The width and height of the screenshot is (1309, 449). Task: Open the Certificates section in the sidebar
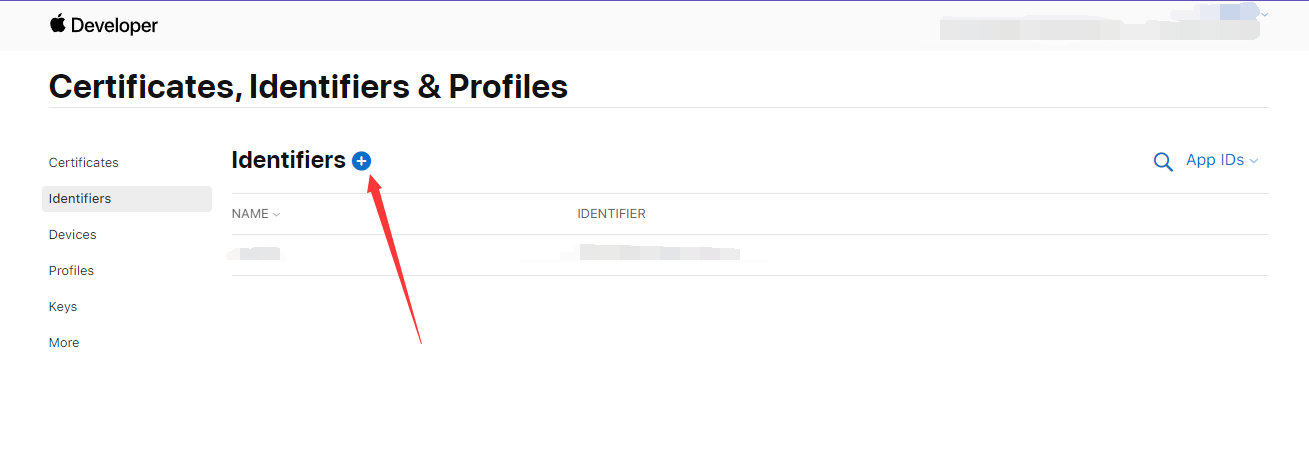[84, 163]
